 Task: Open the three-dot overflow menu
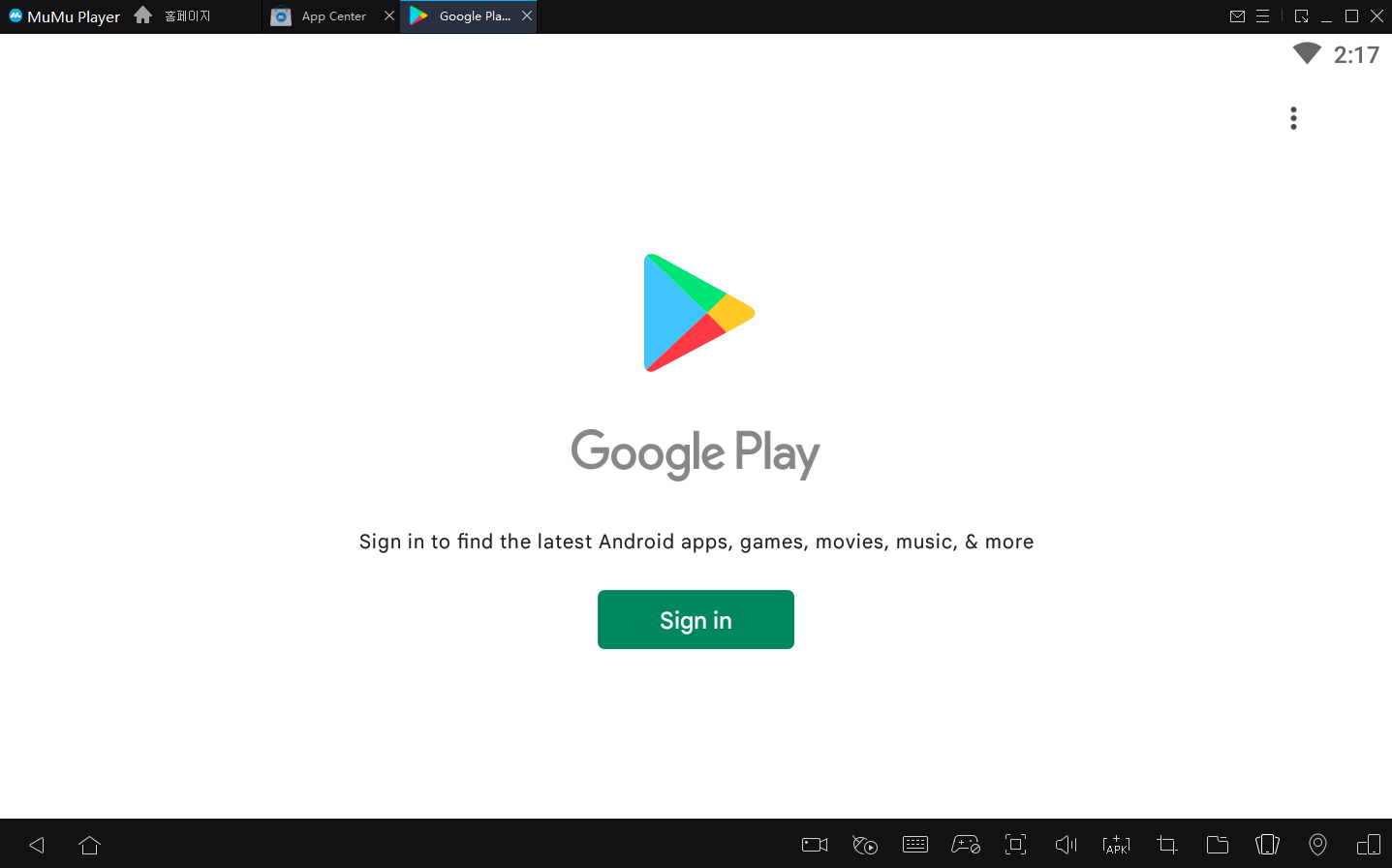pos(1293,118)
